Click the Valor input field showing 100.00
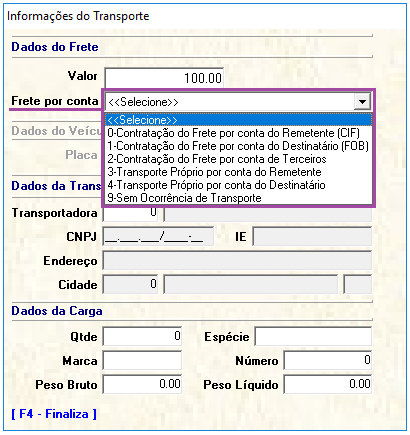This screenshot has height=435, width=410. (x=164, y=78)
